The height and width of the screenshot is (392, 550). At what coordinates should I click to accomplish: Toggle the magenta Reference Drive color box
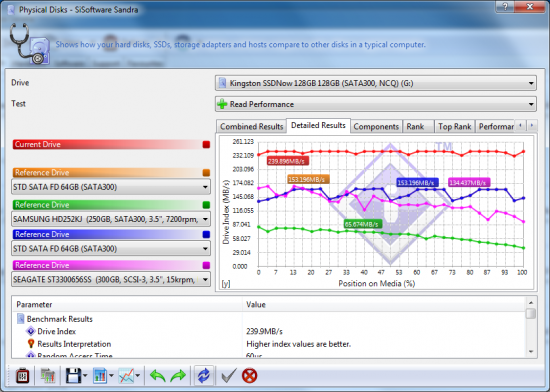click(x=206, y=265)
